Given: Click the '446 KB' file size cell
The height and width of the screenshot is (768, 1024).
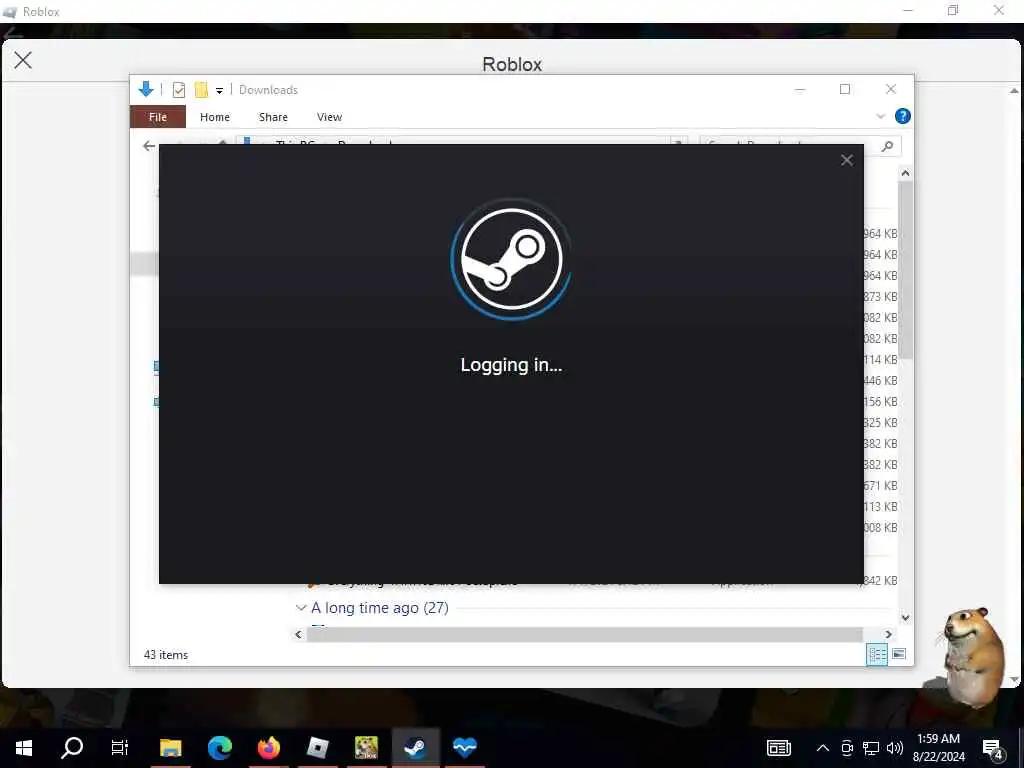Looking at the screenshot, I should coord(880,380).
